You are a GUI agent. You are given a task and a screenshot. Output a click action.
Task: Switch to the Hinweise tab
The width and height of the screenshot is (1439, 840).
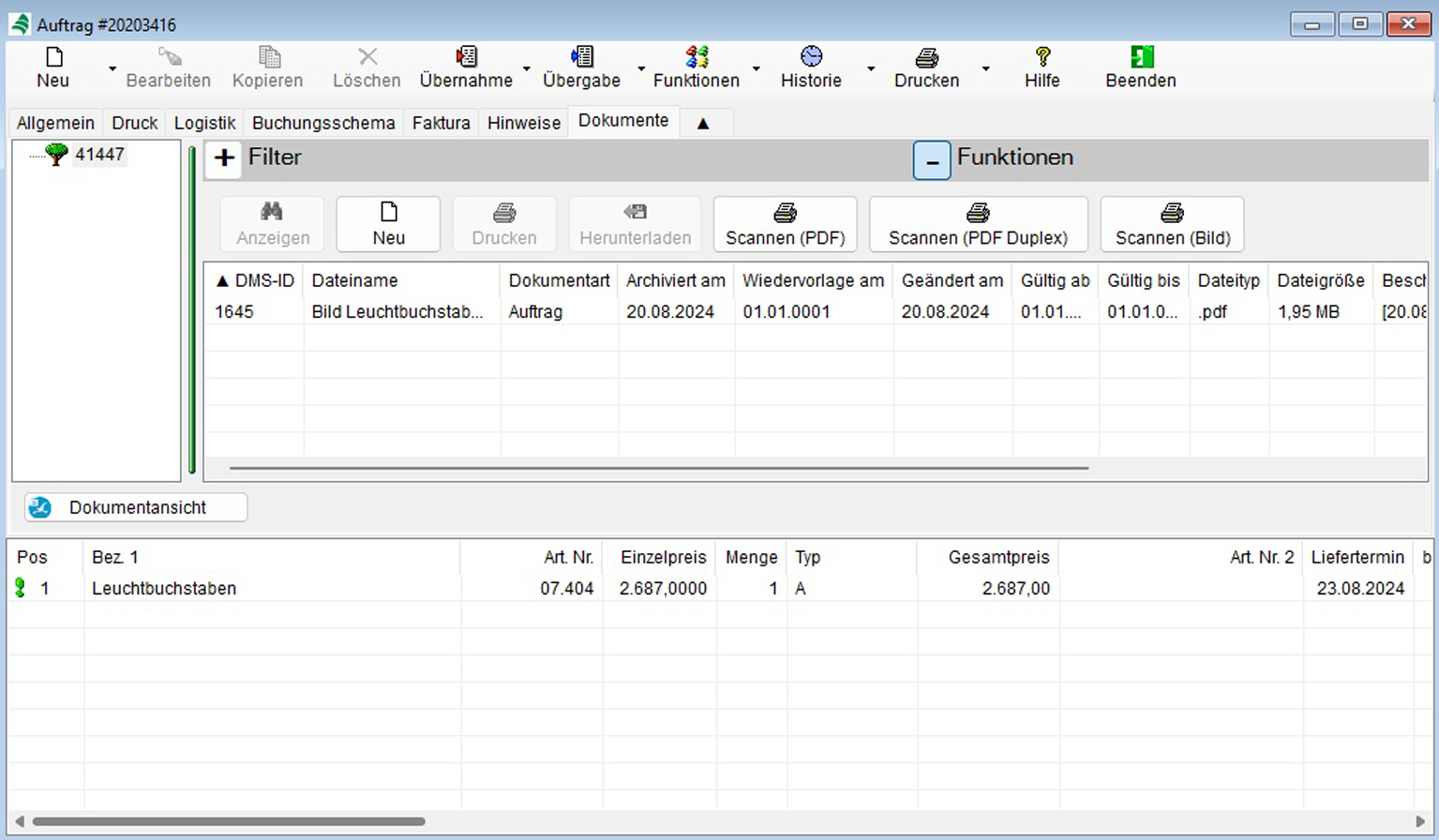tap(524, 123)
